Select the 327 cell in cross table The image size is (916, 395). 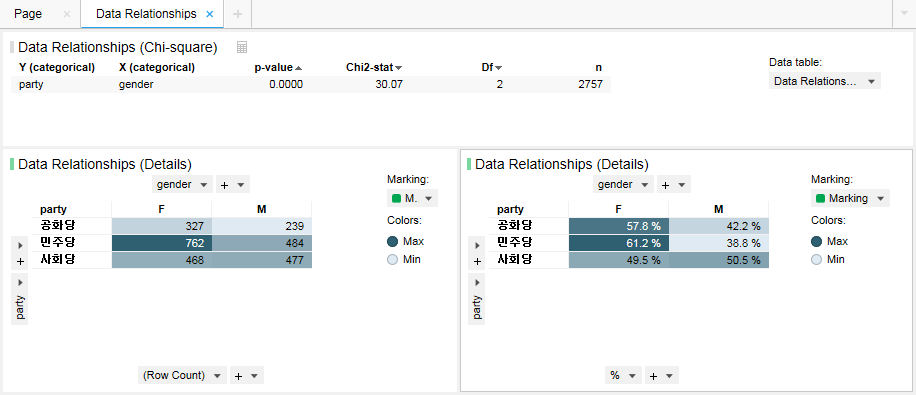(162, 226)
